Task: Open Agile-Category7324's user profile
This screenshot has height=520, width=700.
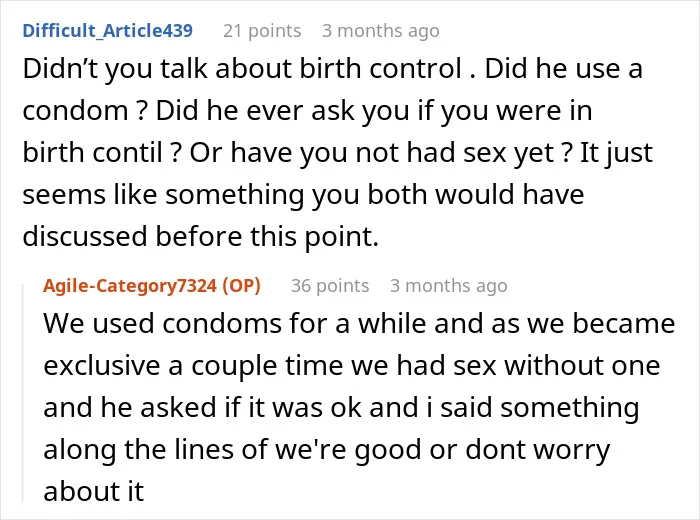Action: pyautogui.click(x=130, y=286)
